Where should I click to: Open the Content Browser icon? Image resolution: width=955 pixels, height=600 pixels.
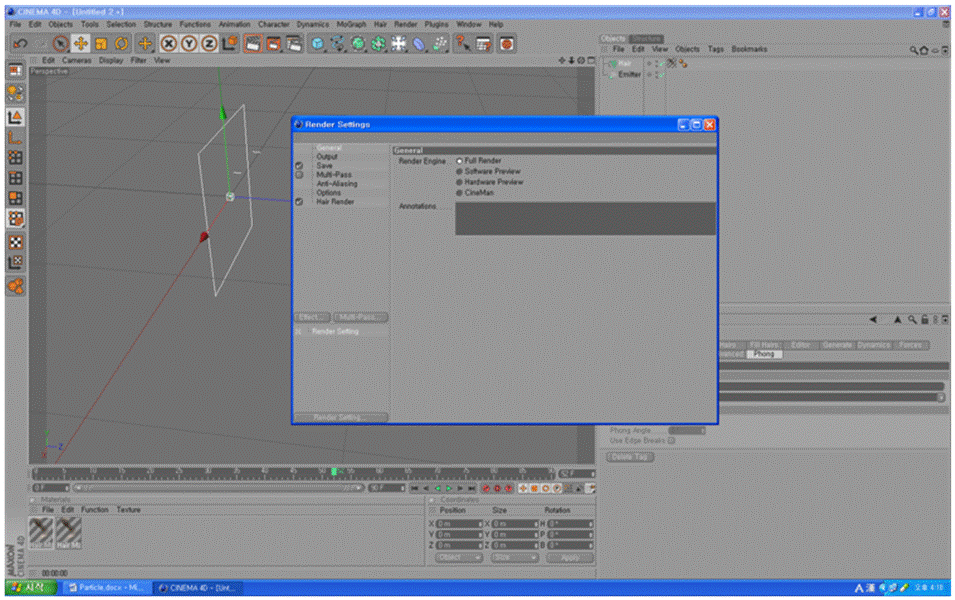(483, 44)
